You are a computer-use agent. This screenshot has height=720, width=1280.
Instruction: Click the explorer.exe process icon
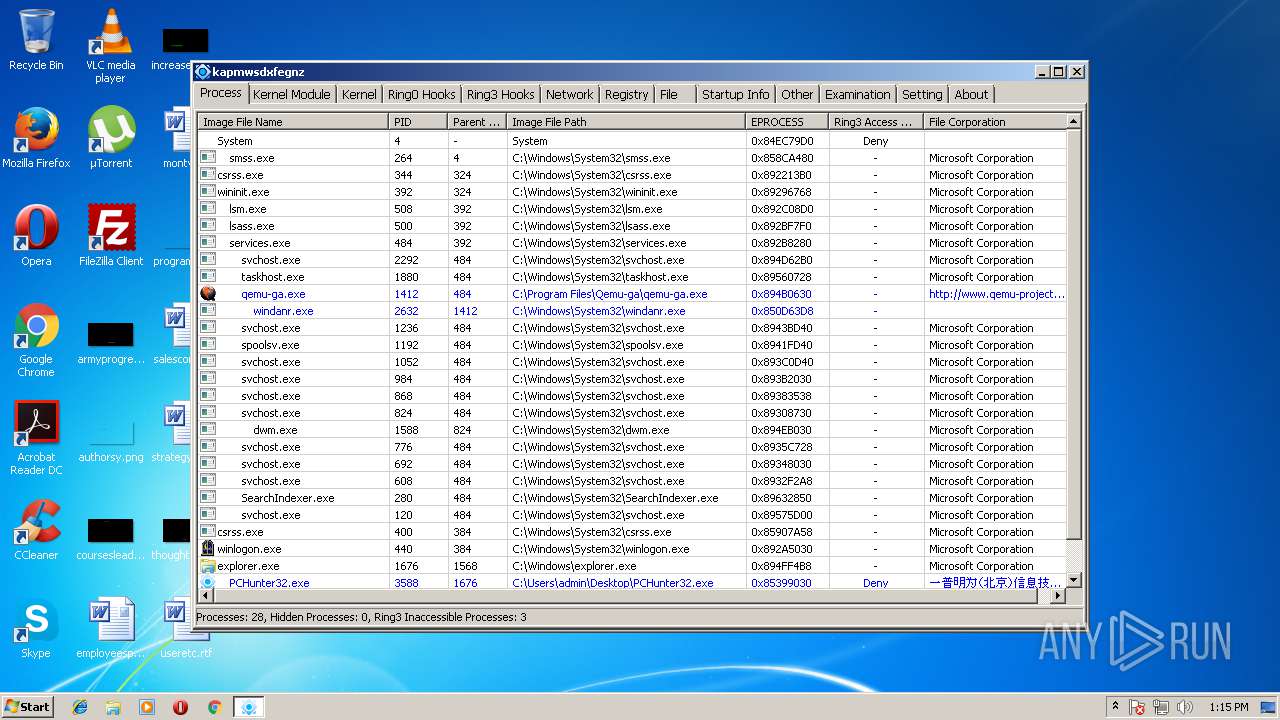coord(208,566)
